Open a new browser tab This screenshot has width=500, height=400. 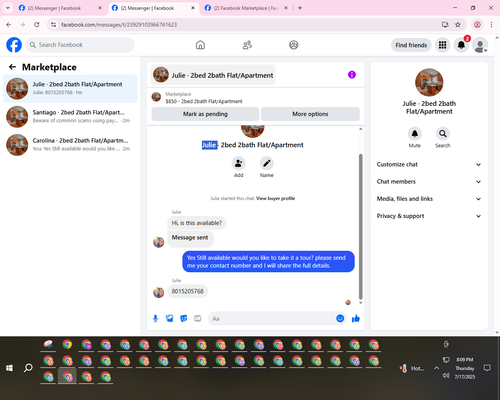point(300,8)
